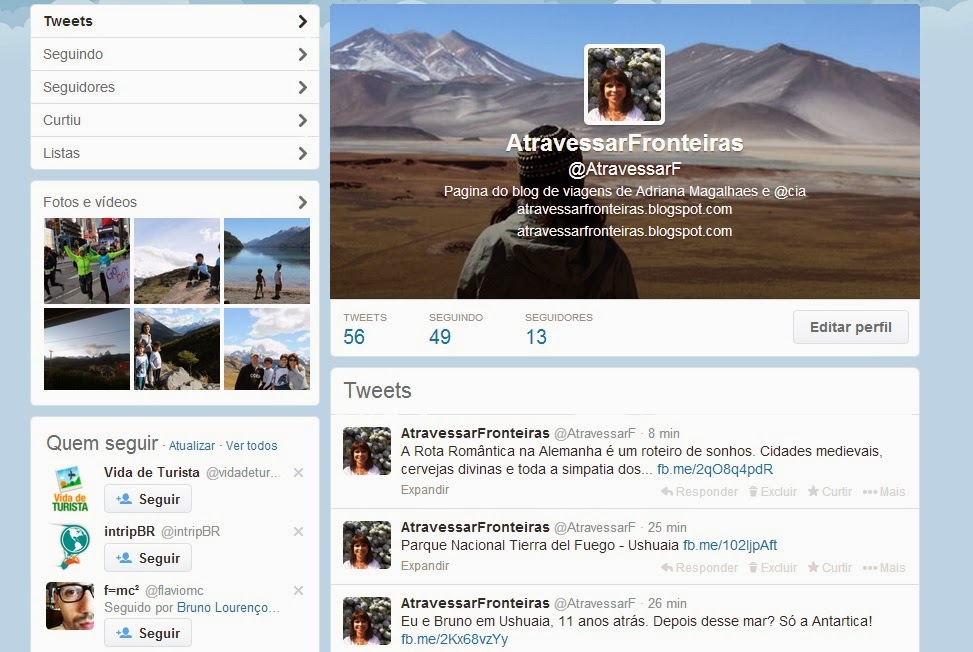Open the group photo with snowy peaks
Screen dimensions: 973x652
click(267, 349)
